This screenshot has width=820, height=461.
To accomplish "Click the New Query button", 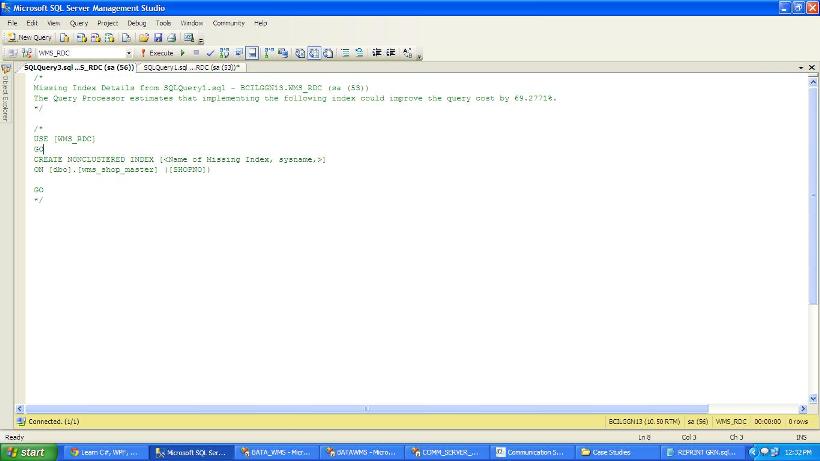I will click(30, 38).
